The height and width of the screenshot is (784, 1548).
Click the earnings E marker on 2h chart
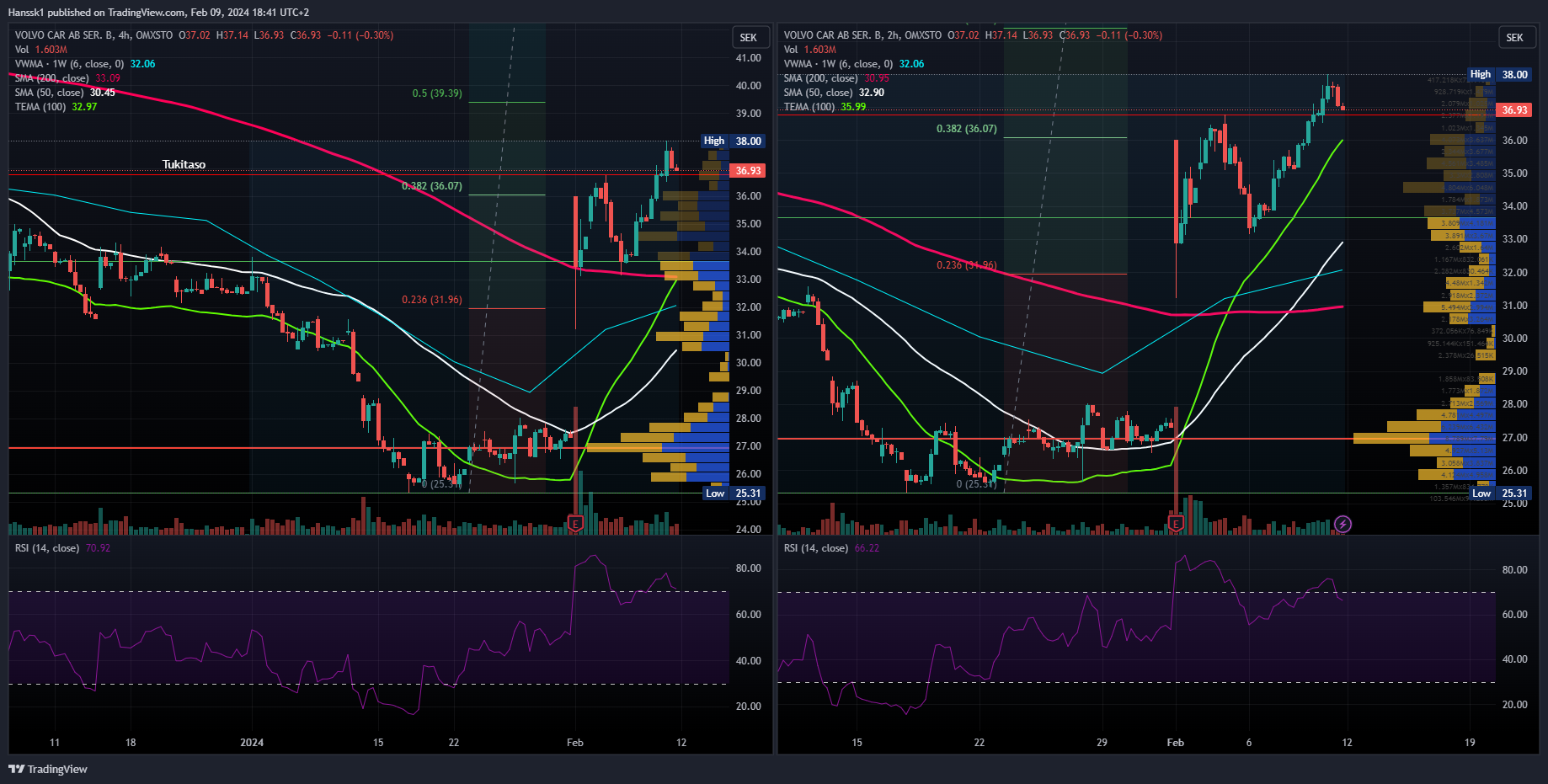tap(1176, 524)
